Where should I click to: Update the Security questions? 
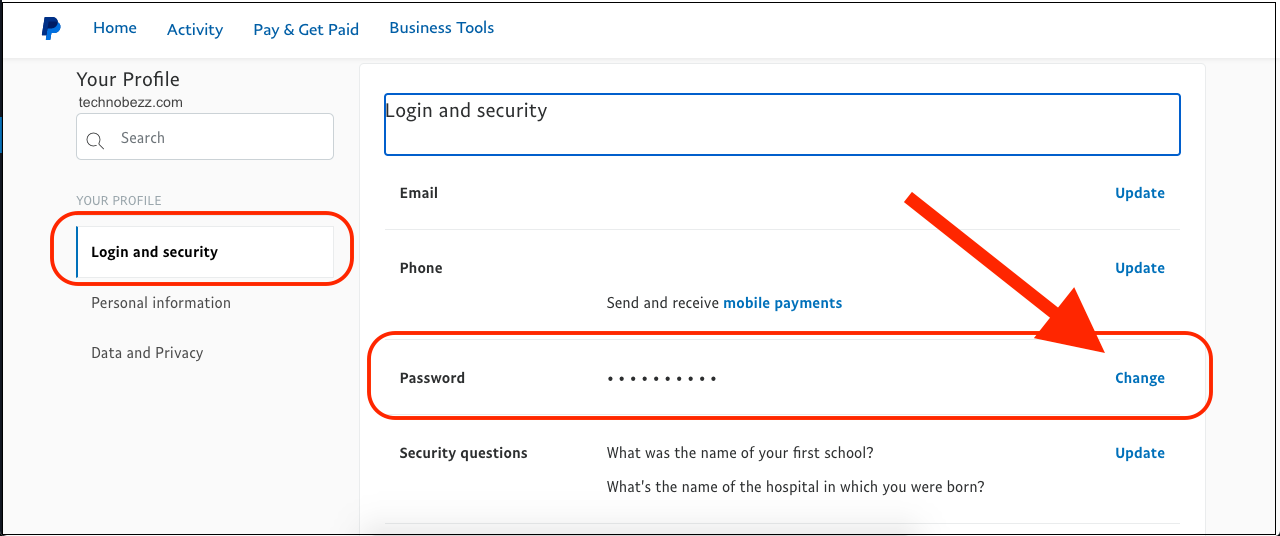tap(1140, 453)
